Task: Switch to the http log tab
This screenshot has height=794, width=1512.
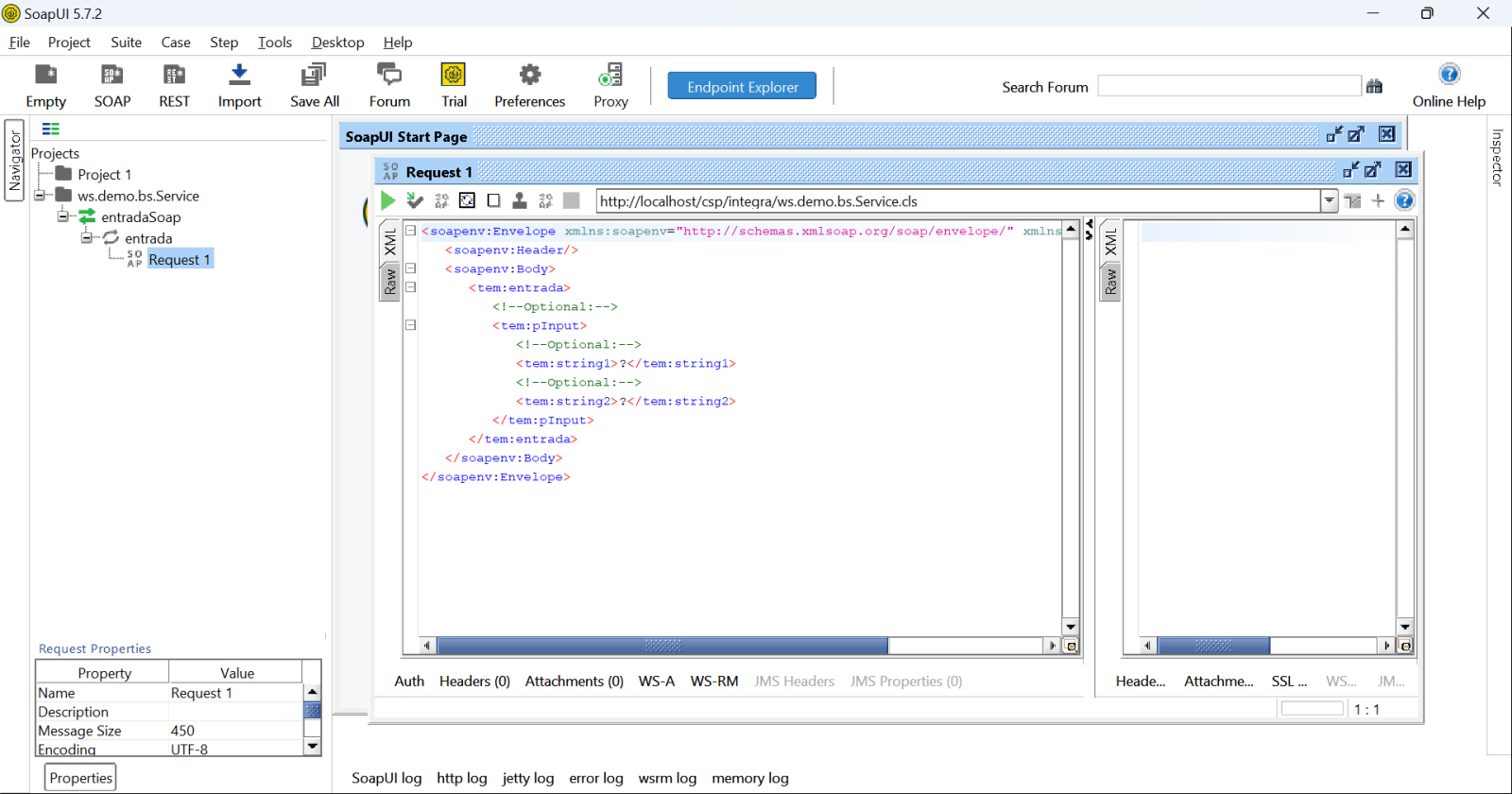Action: [461, 778]
